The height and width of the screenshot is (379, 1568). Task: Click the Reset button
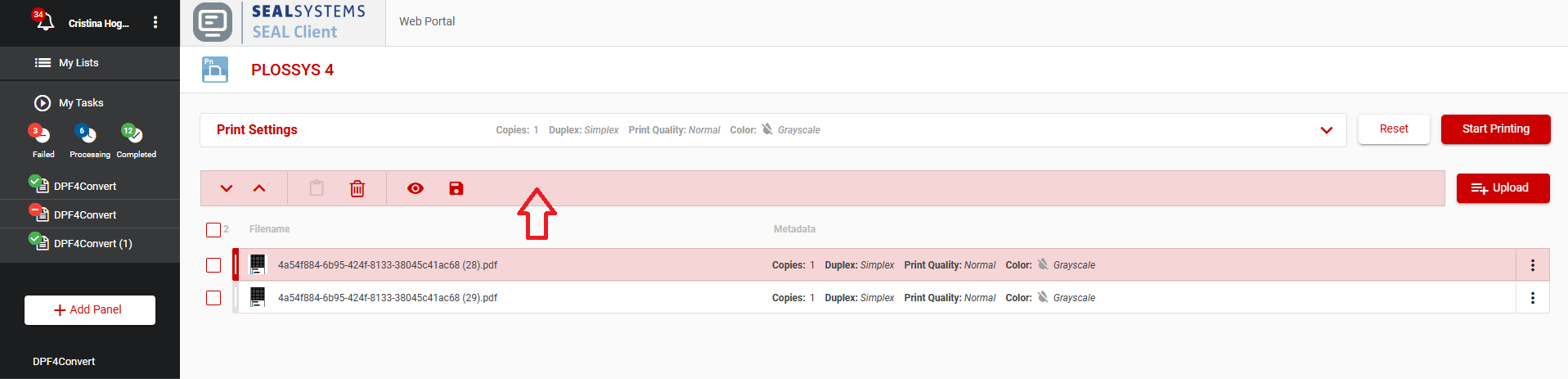click(1394, 129)
